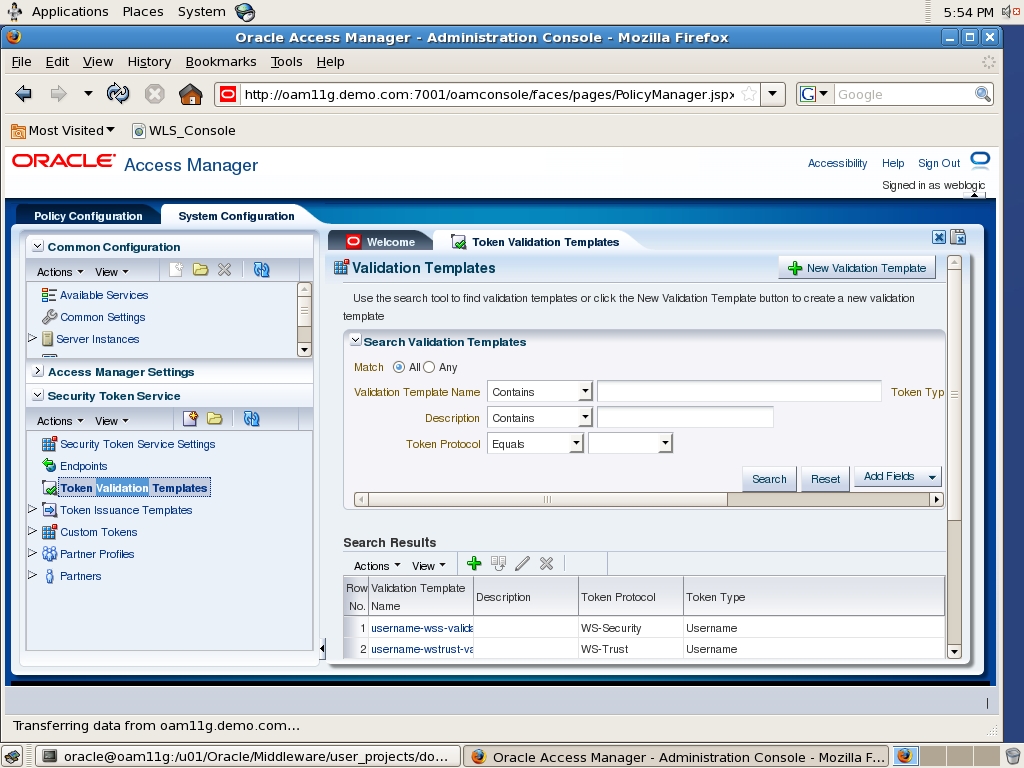The height and width of the screenshot is (768, 1024).
Task: Open the Tools menu
Action: [x=287, y=61]
